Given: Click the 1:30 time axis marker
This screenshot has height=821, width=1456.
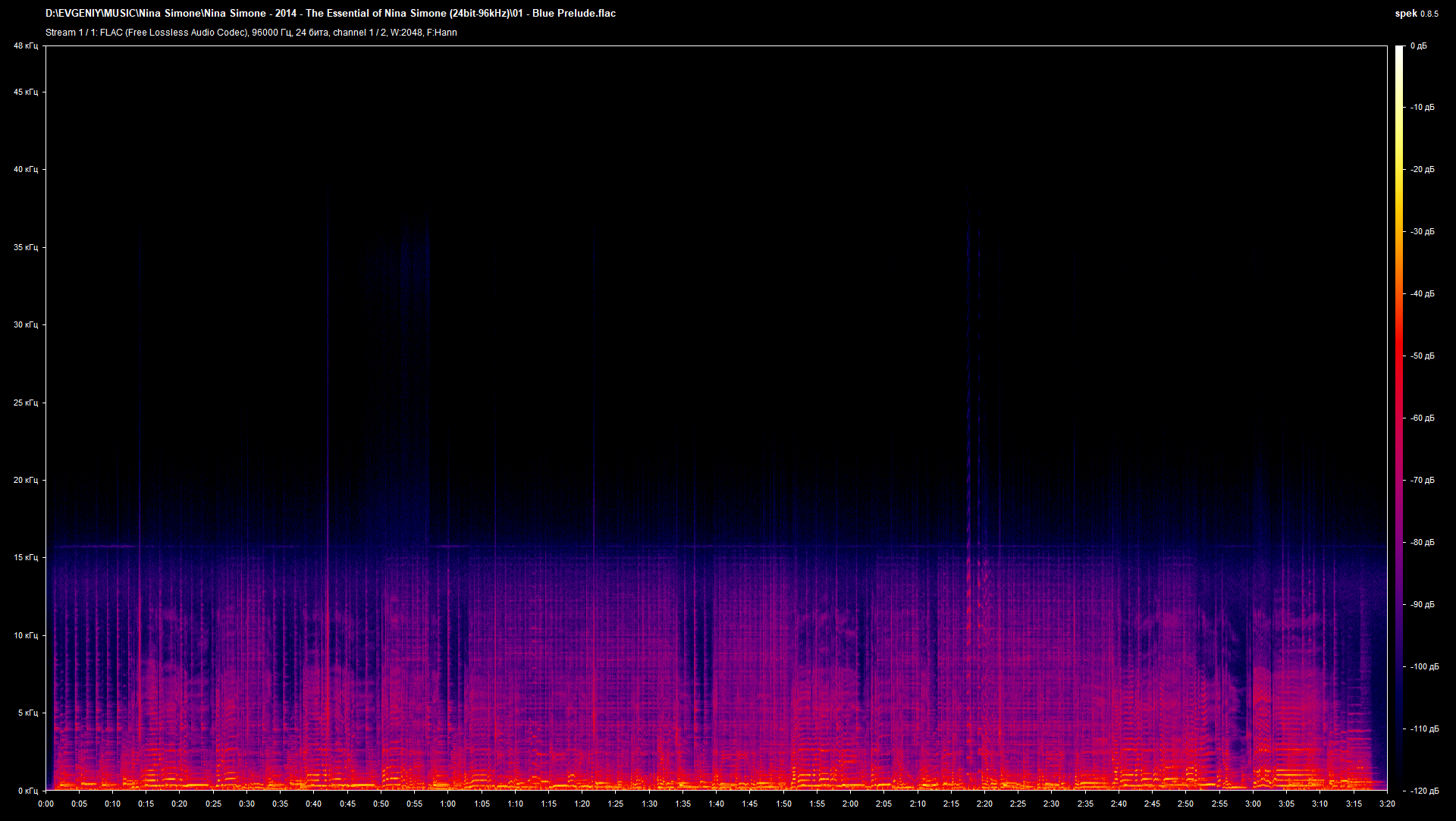Looking at the screenshot, I should tap(649, 804).
